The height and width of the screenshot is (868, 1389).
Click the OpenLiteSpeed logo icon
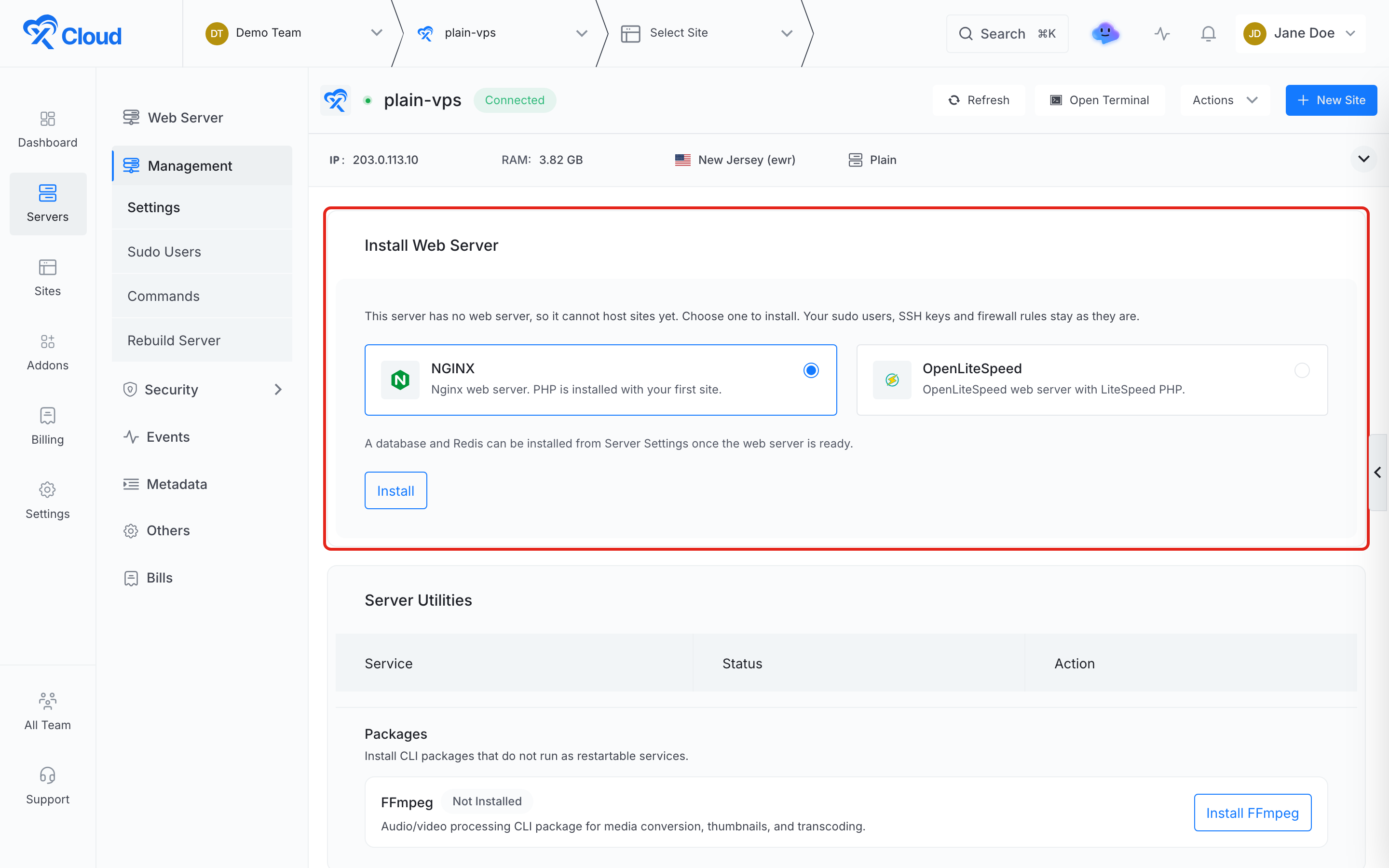(x=892, y=380)
